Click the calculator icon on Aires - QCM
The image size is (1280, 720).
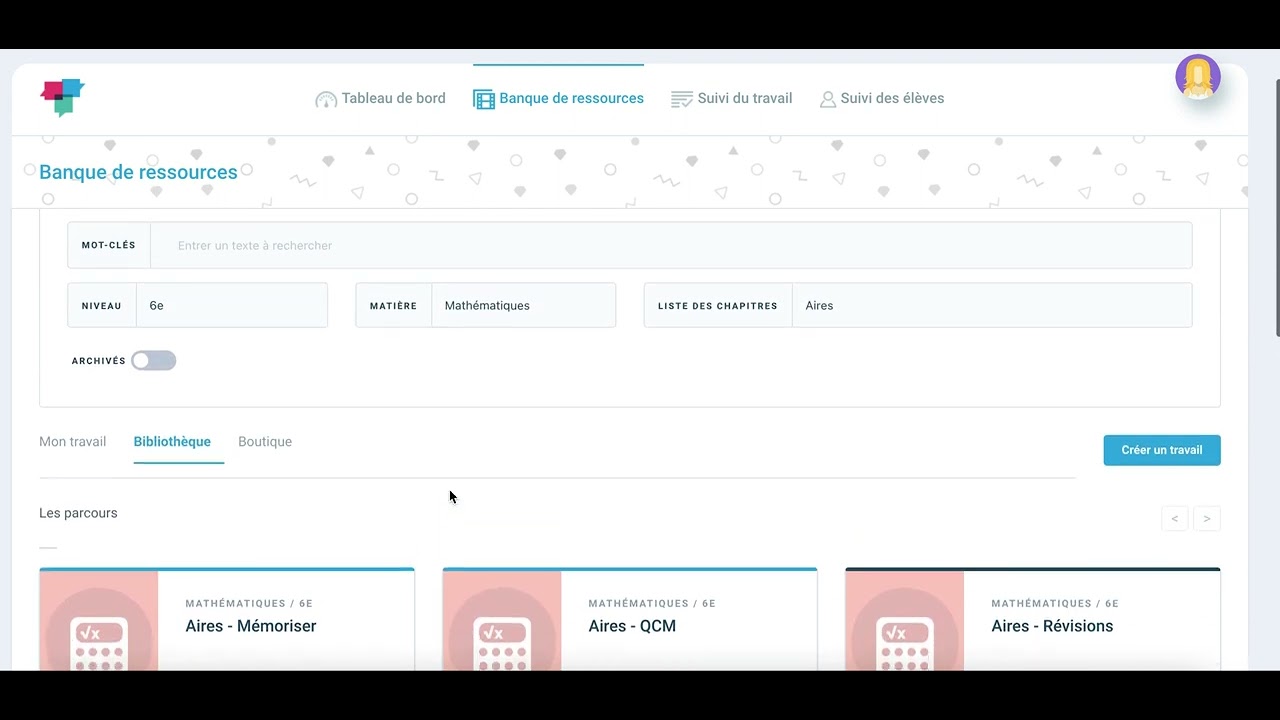503,642
